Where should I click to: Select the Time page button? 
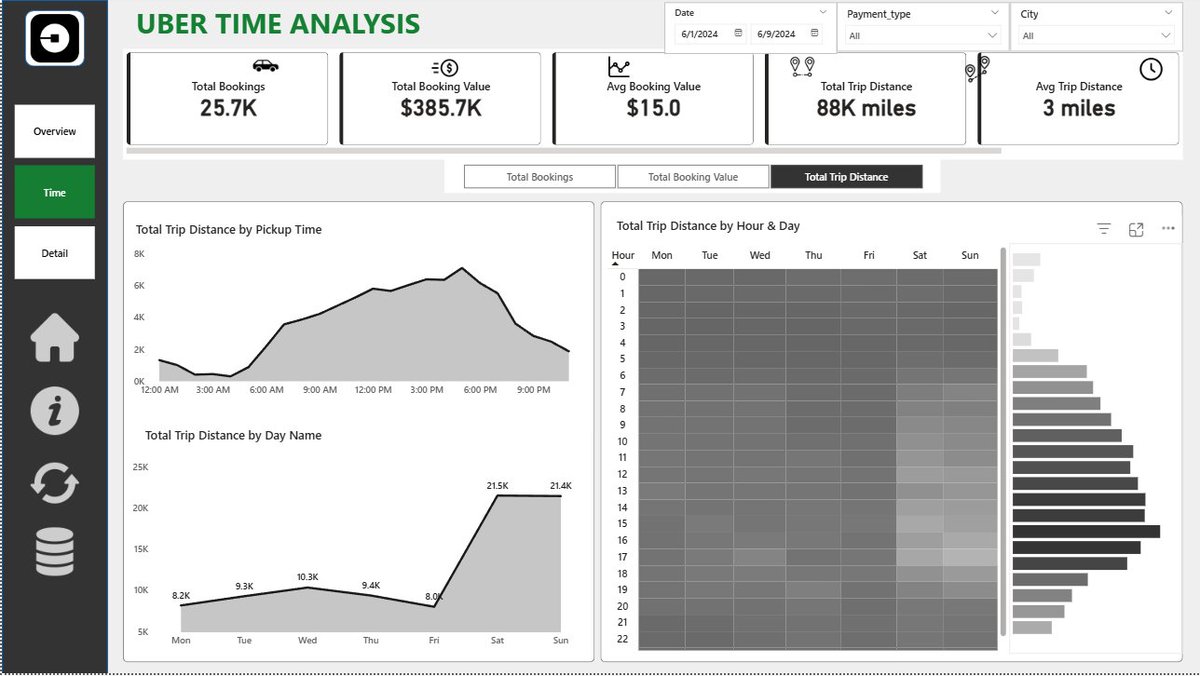pyautogui.click(x=55, y=192)
